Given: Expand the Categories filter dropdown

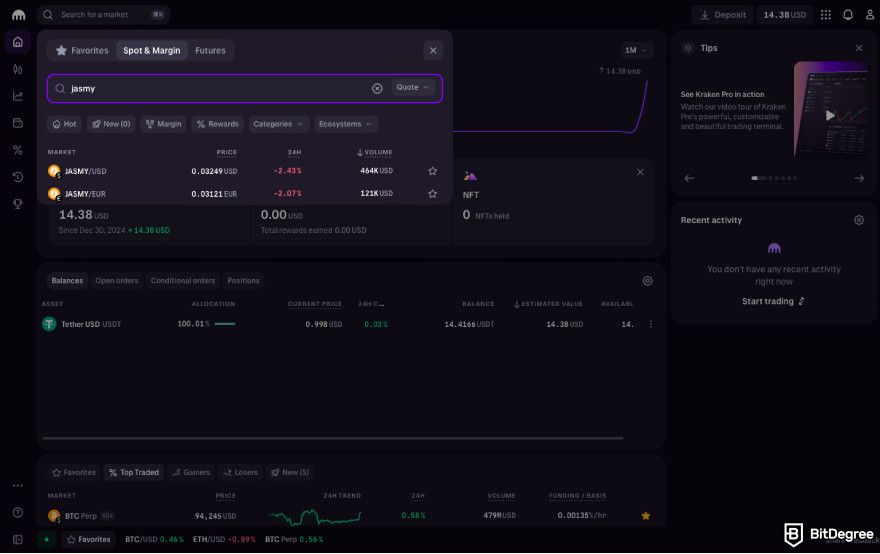Looking at the screenshot, I should 278,124.
